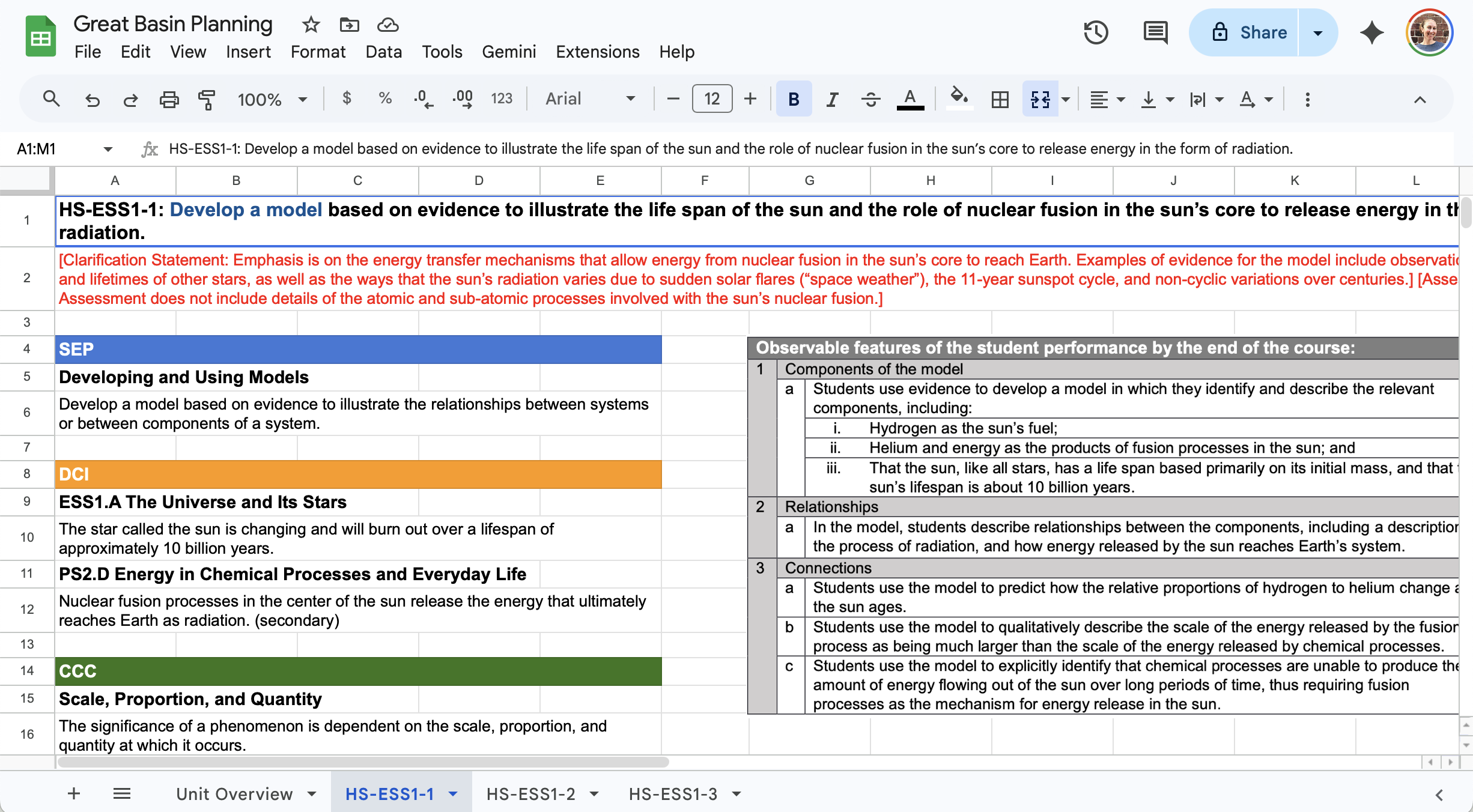Open the zoom 100% dropdown
Screen dimensions: 1473x812
[272, 99]
